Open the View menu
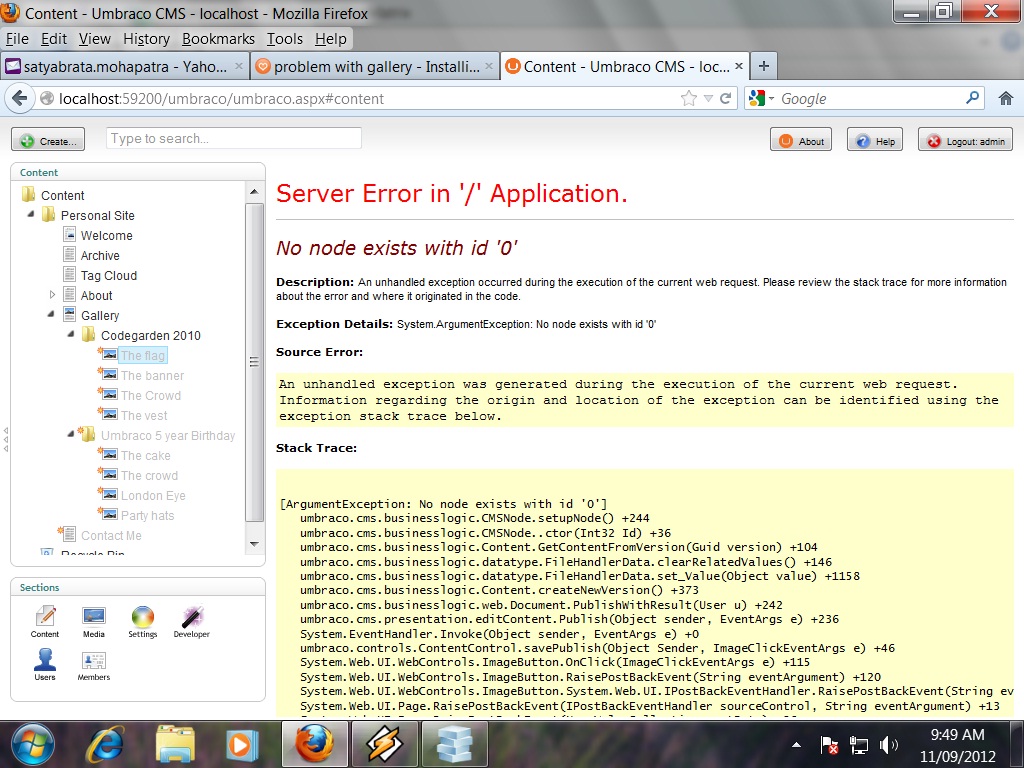The image size is (1024, 768). tap(95, 39)
